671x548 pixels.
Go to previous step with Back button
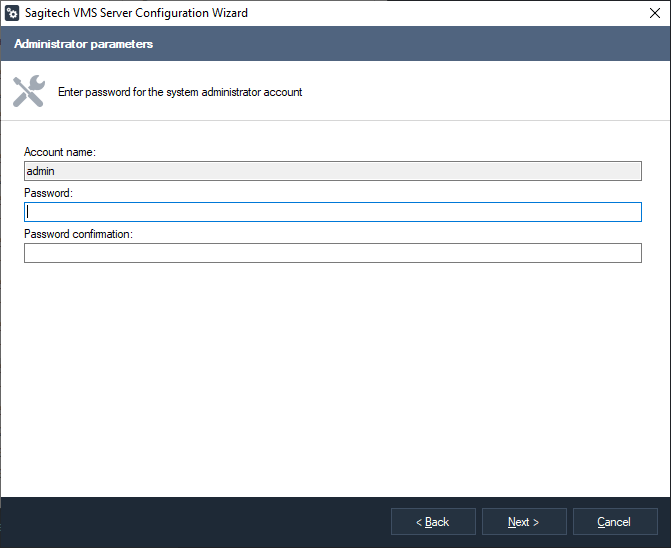pos(433,522)
